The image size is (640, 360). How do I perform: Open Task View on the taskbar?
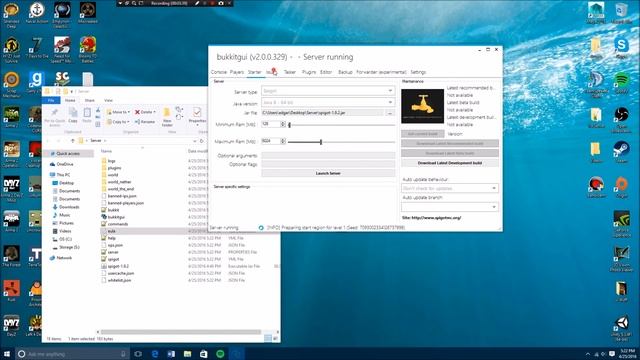pyautogui.click(x=138, y=354)
